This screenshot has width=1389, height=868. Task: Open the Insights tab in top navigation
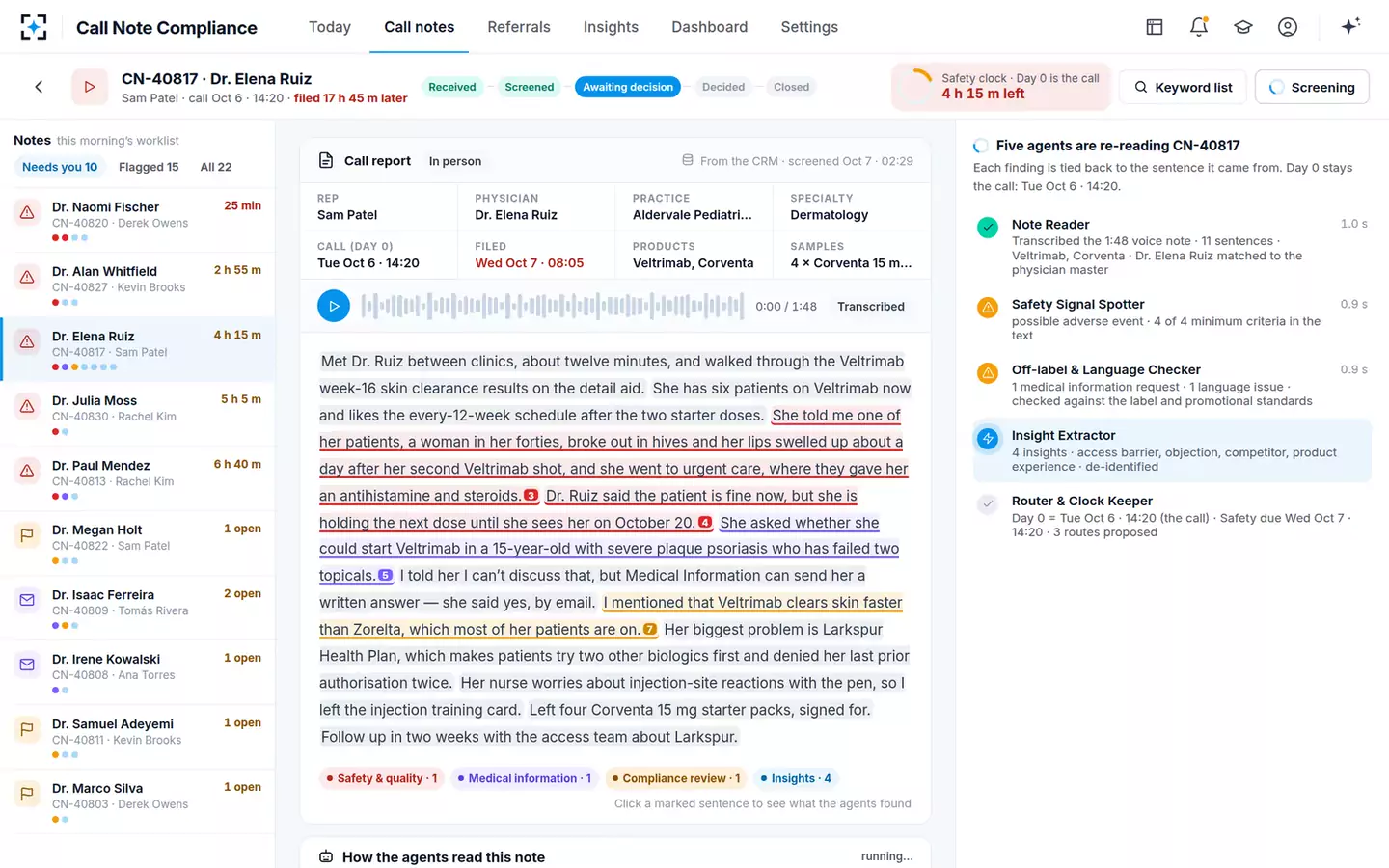611,27
